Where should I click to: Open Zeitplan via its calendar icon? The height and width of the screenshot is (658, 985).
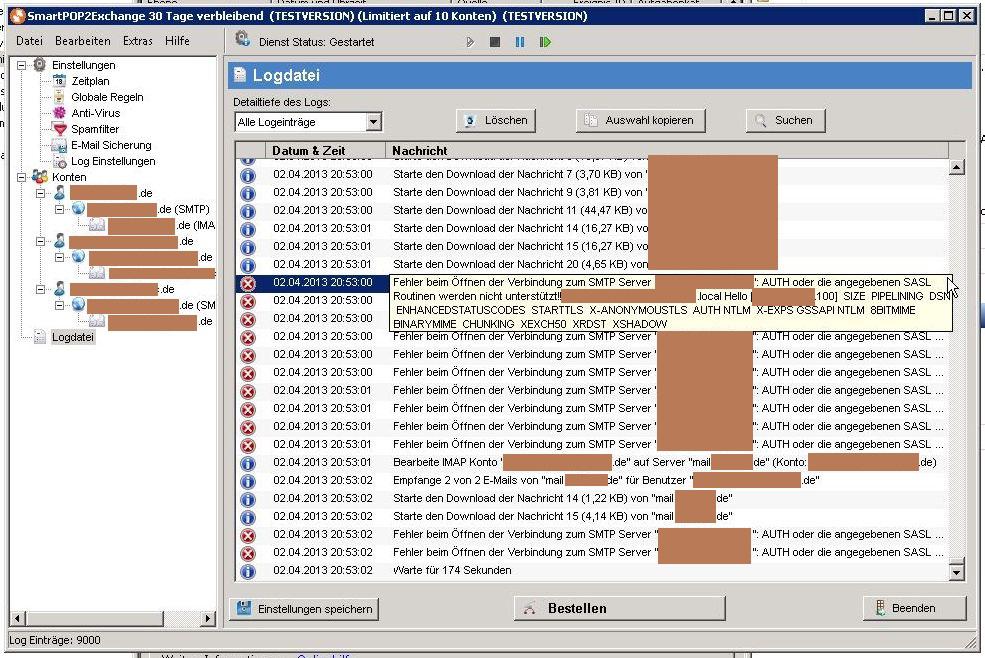point(59,80)
